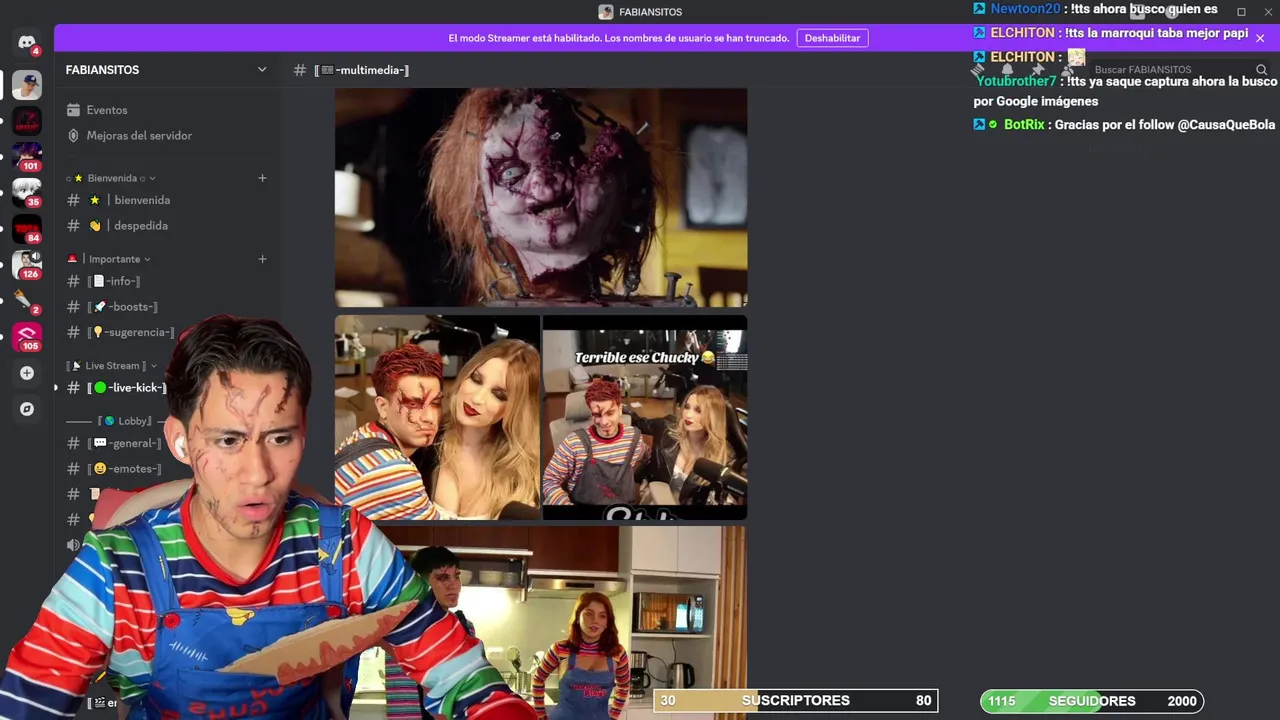Open pinned messages pin icon
1280x720 pixels.
(1037, 70)
